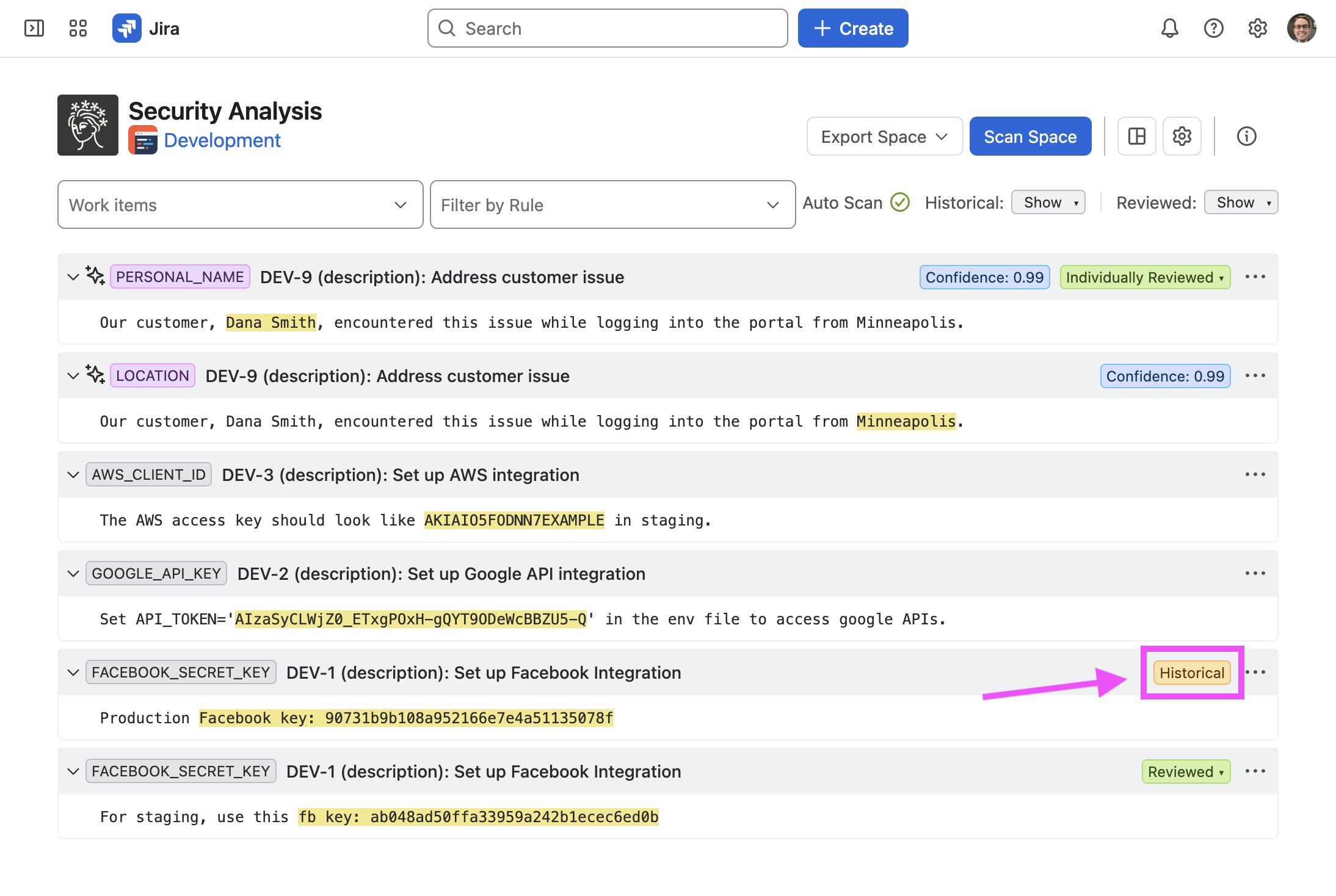Open more actions for PERSONAL_NAME finding
Viewport: 1336px width, 896px height.
[1255, 277]
